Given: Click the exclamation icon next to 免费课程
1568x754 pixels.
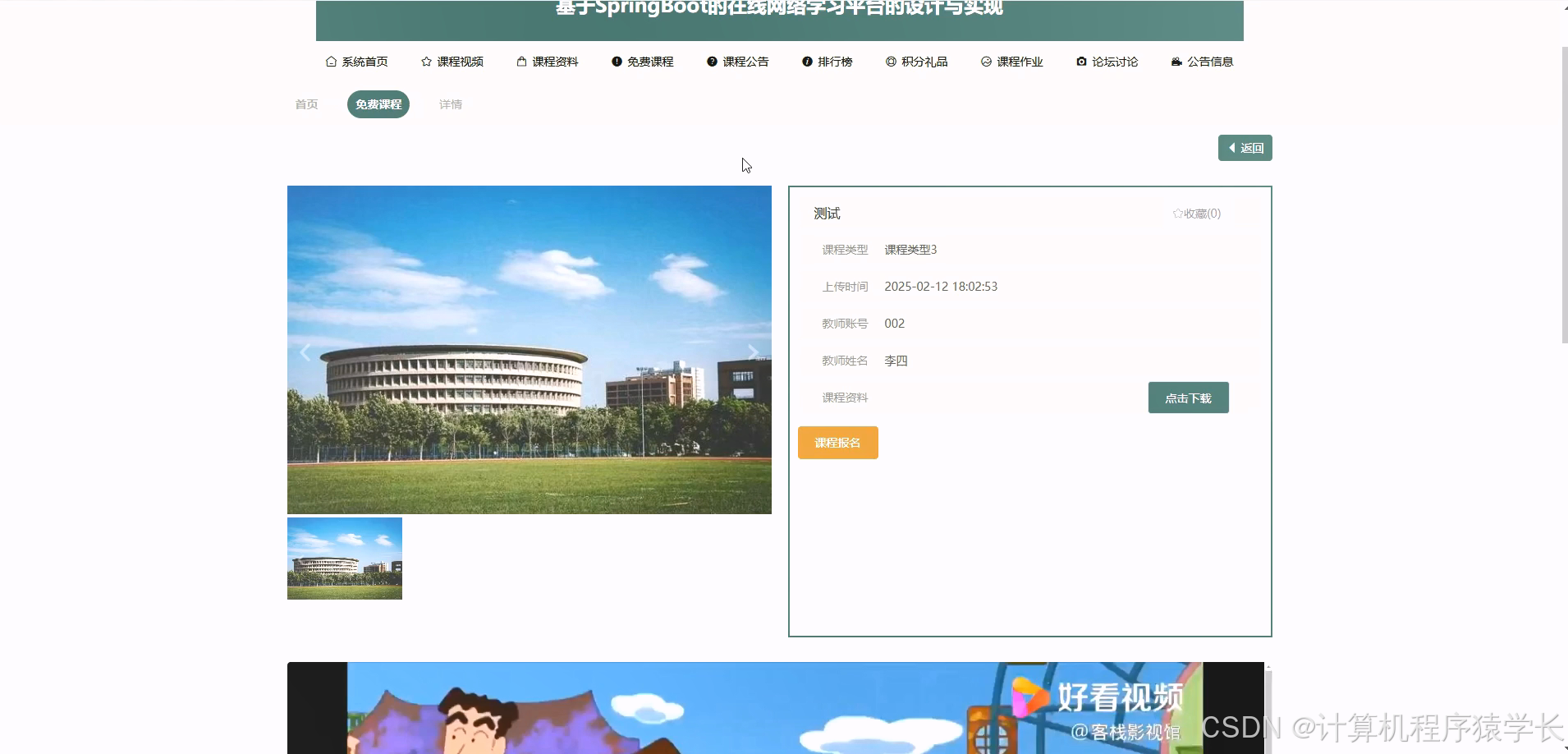Looking at the screenshot, I should [617, 61].
